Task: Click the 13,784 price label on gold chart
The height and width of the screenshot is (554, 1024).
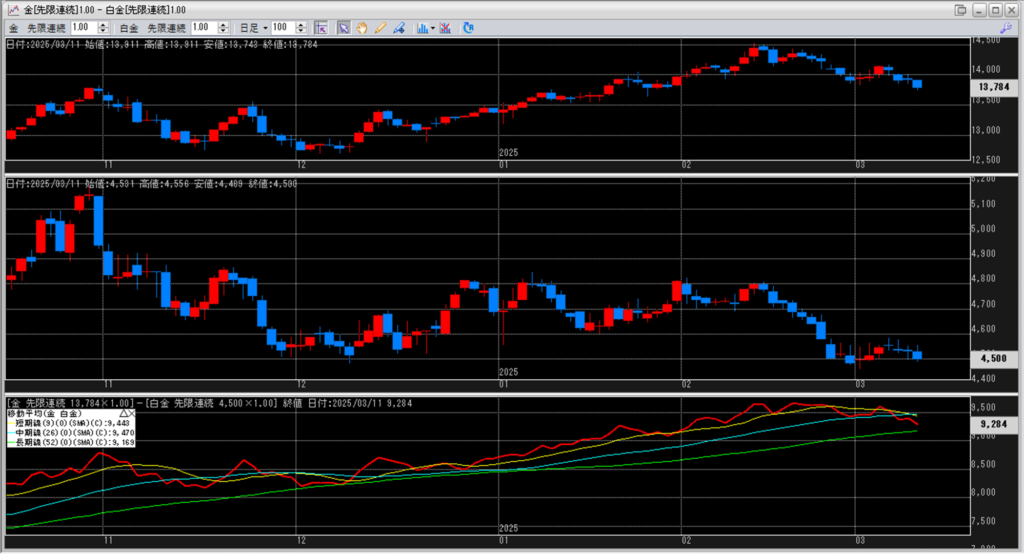Action: click(x=993, y=88)
